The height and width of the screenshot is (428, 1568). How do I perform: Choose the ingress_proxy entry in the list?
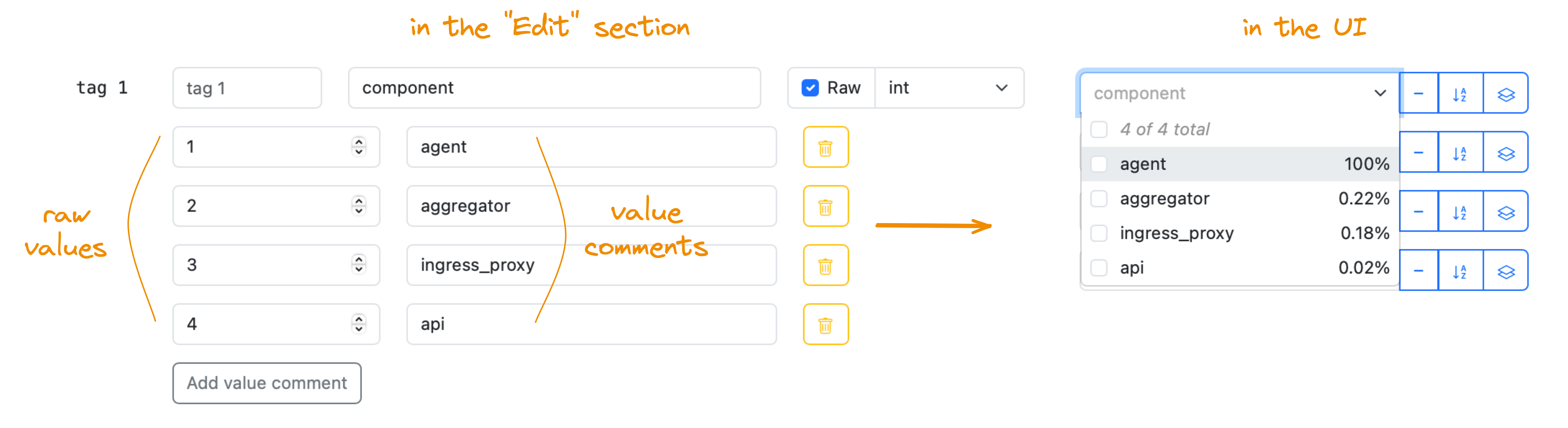tap(1239, 234)
